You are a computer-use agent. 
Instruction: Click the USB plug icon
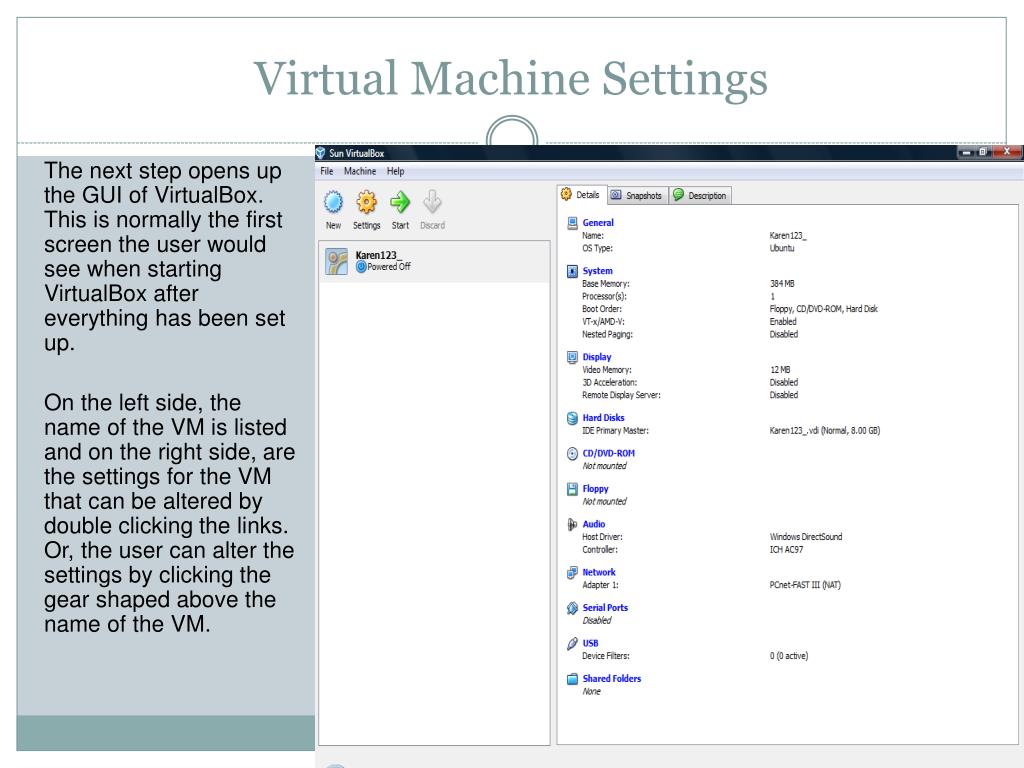(x=572, y=643)
